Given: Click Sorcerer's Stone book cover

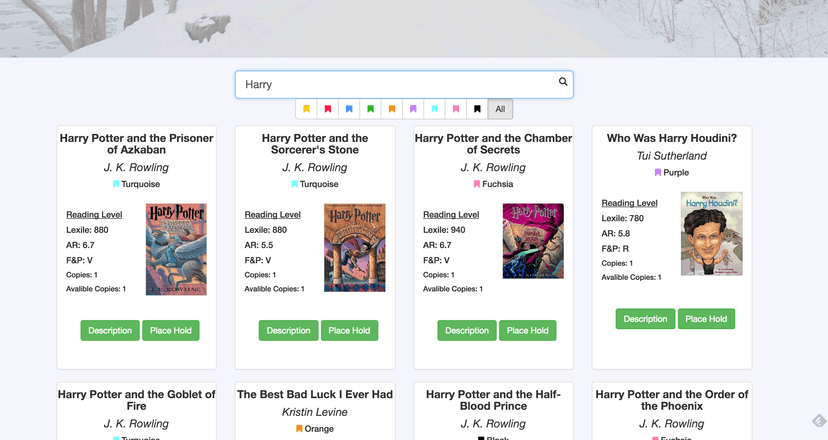Looking at the screenshot, I should pyautogui.click(x=355, y=248).
